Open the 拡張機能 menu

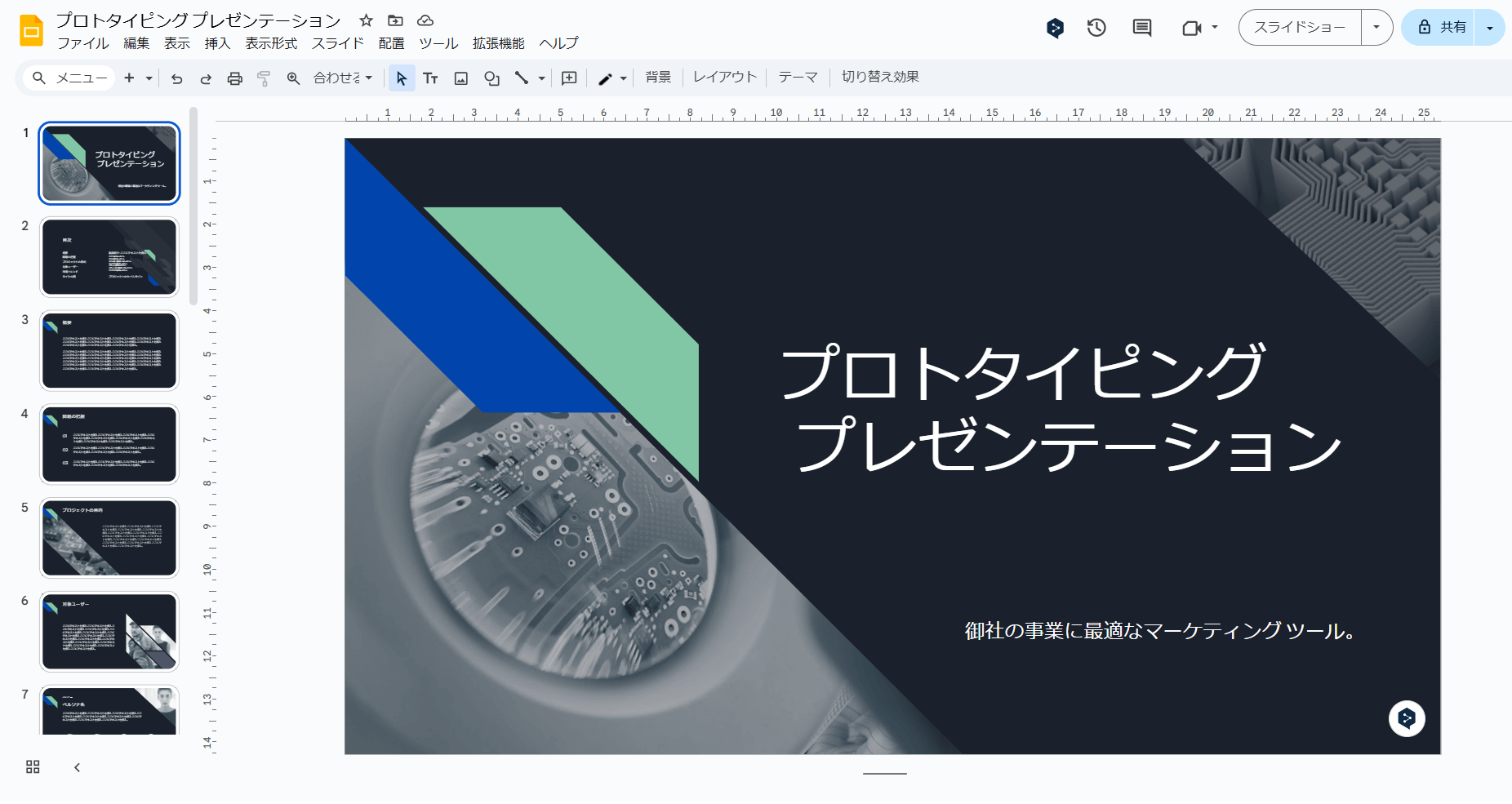tap(499, 43)
